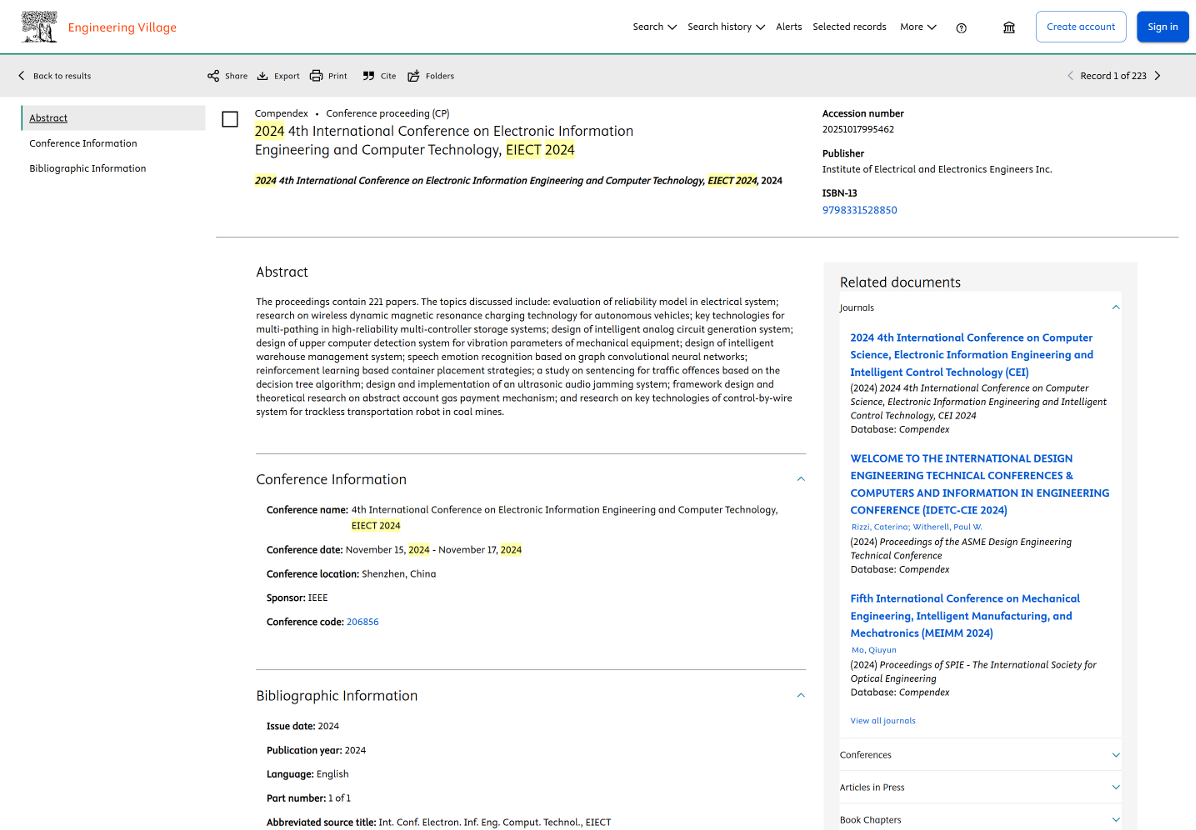Go to previous record arrow
The width and height of the screenshot is (1196, 830).
(x=1070, y=76)
